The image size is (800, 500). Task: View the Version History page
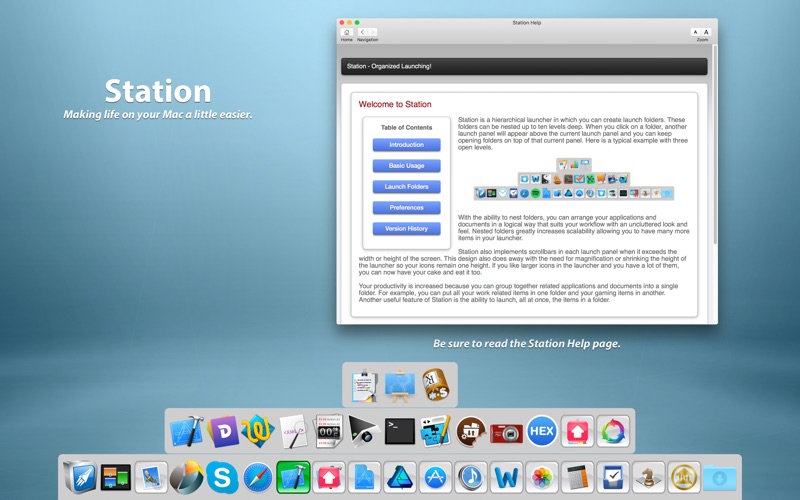pos(406,229)
